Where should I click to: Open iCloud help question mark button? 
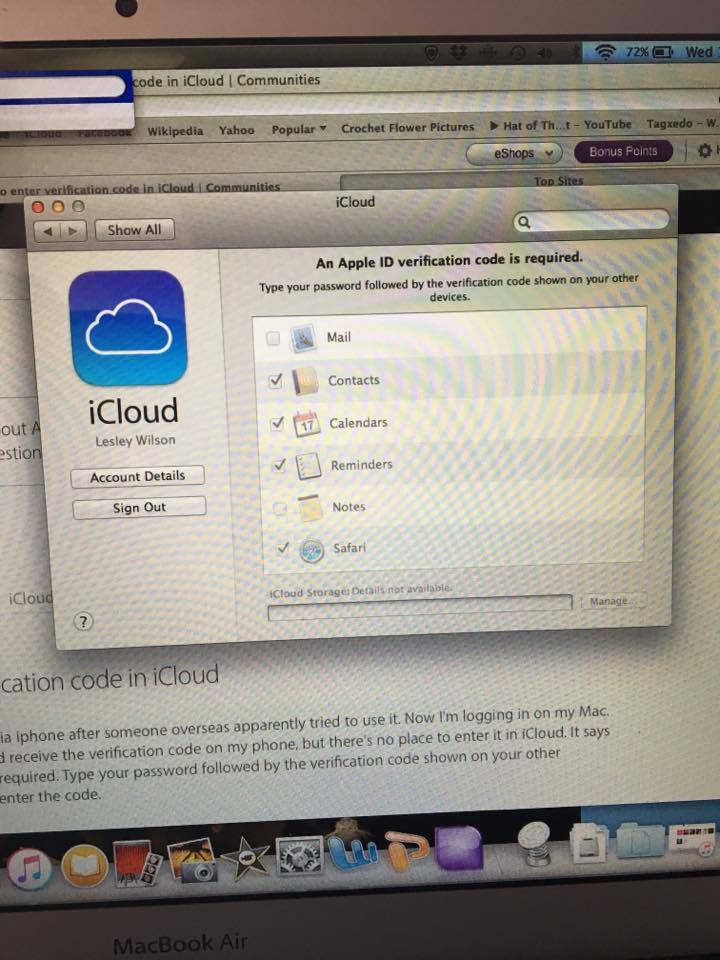pos(83,621)
